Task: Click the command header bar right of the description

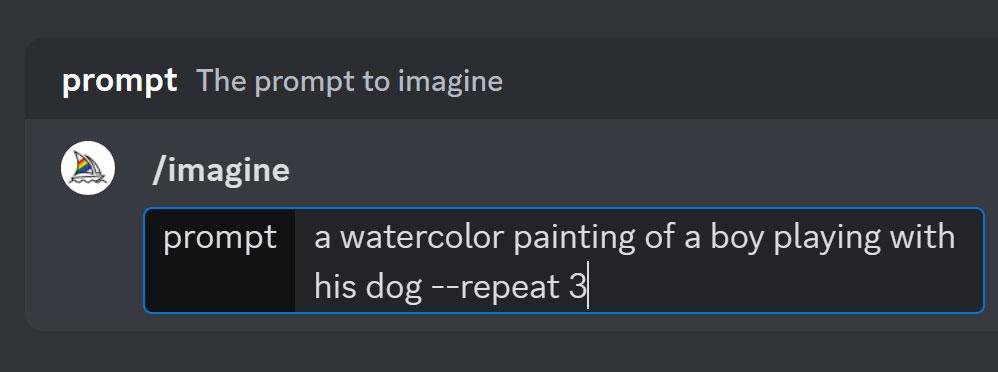Action: (x=751, y=79)
